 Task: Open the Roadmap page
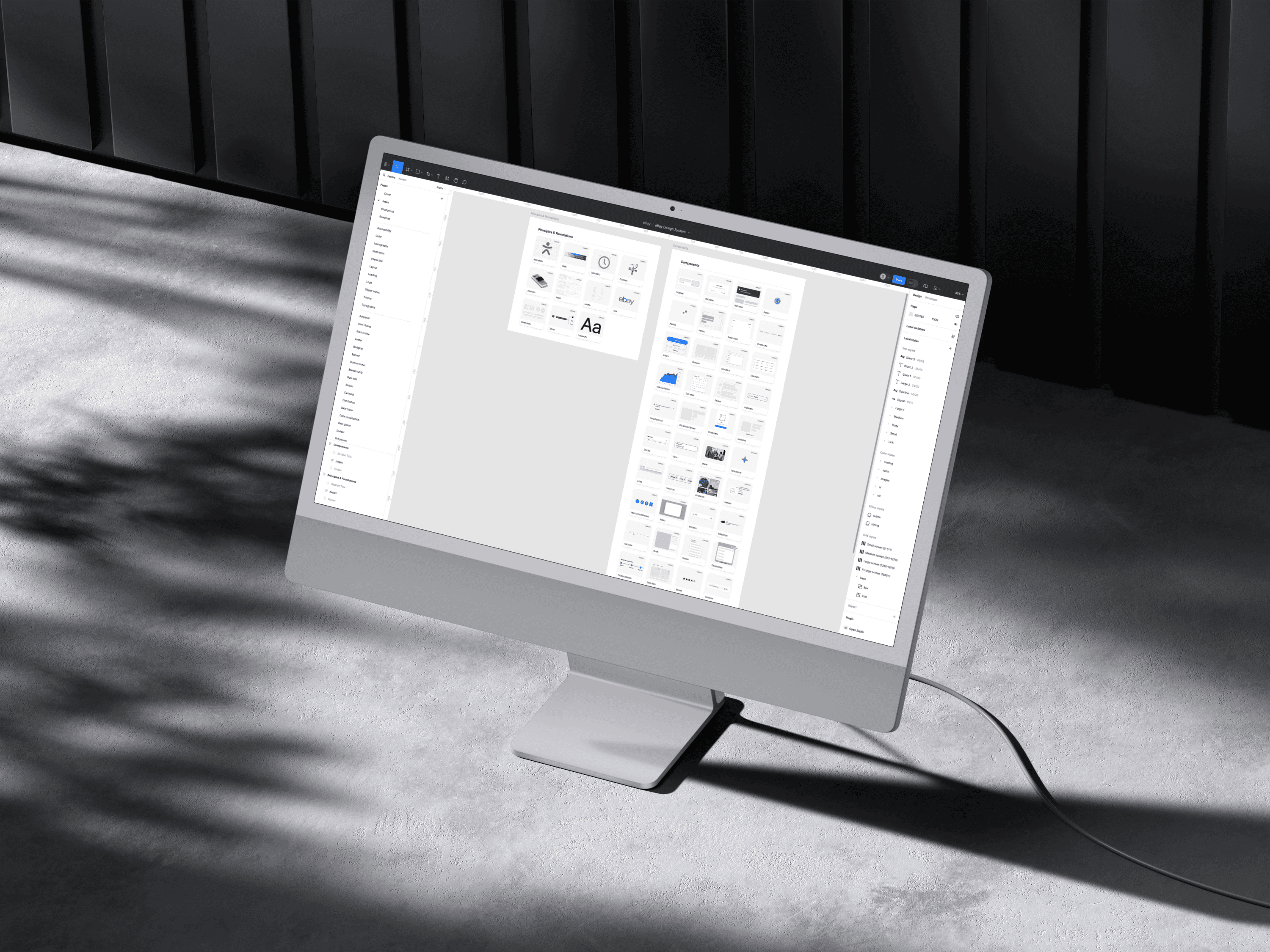coord(385,218)
